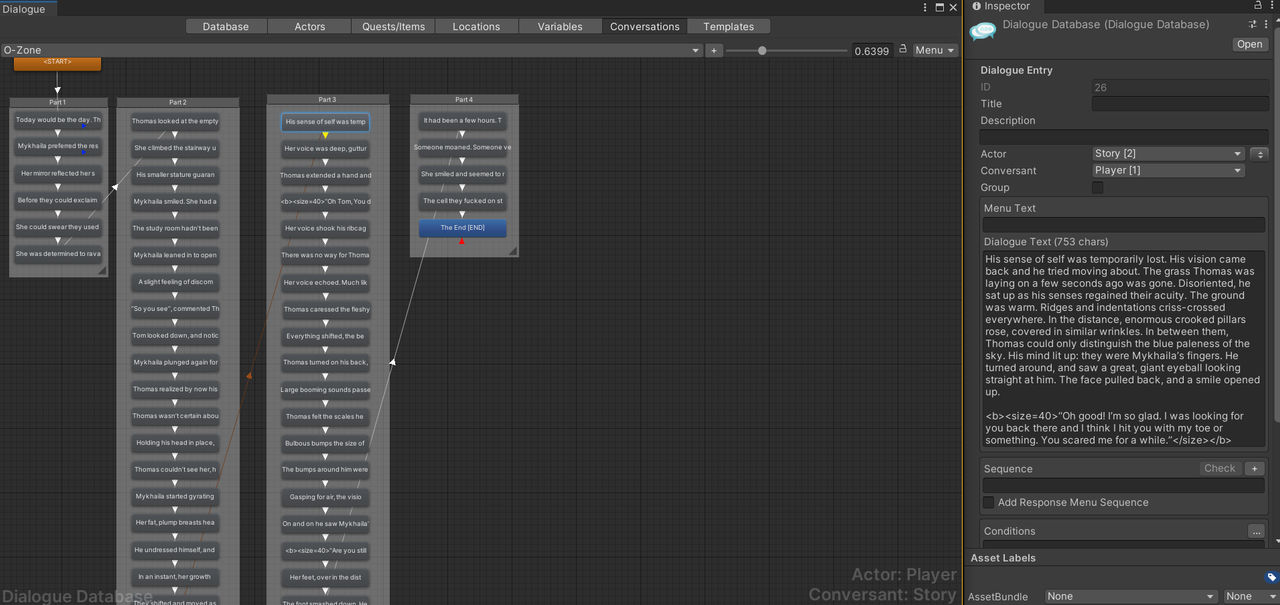Toggle the zoom lock icon beside 0.6399
The height and width of the screenshot is (605, 1280).
[x=903, y=49]
